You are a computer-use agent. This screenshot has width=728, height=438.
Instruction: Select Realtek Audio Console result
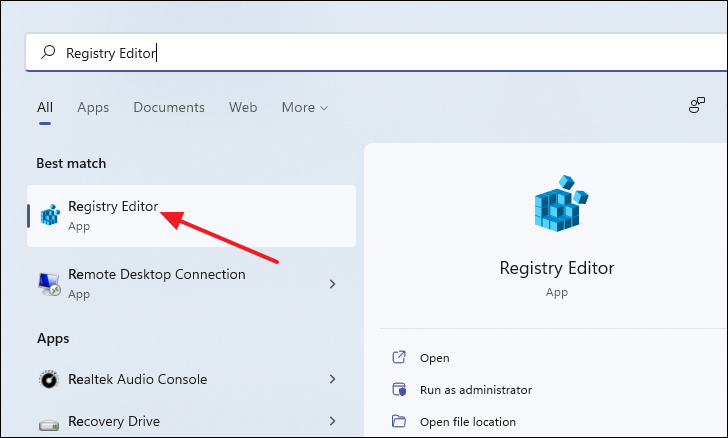pyautogui.click(x=191, y=379)
